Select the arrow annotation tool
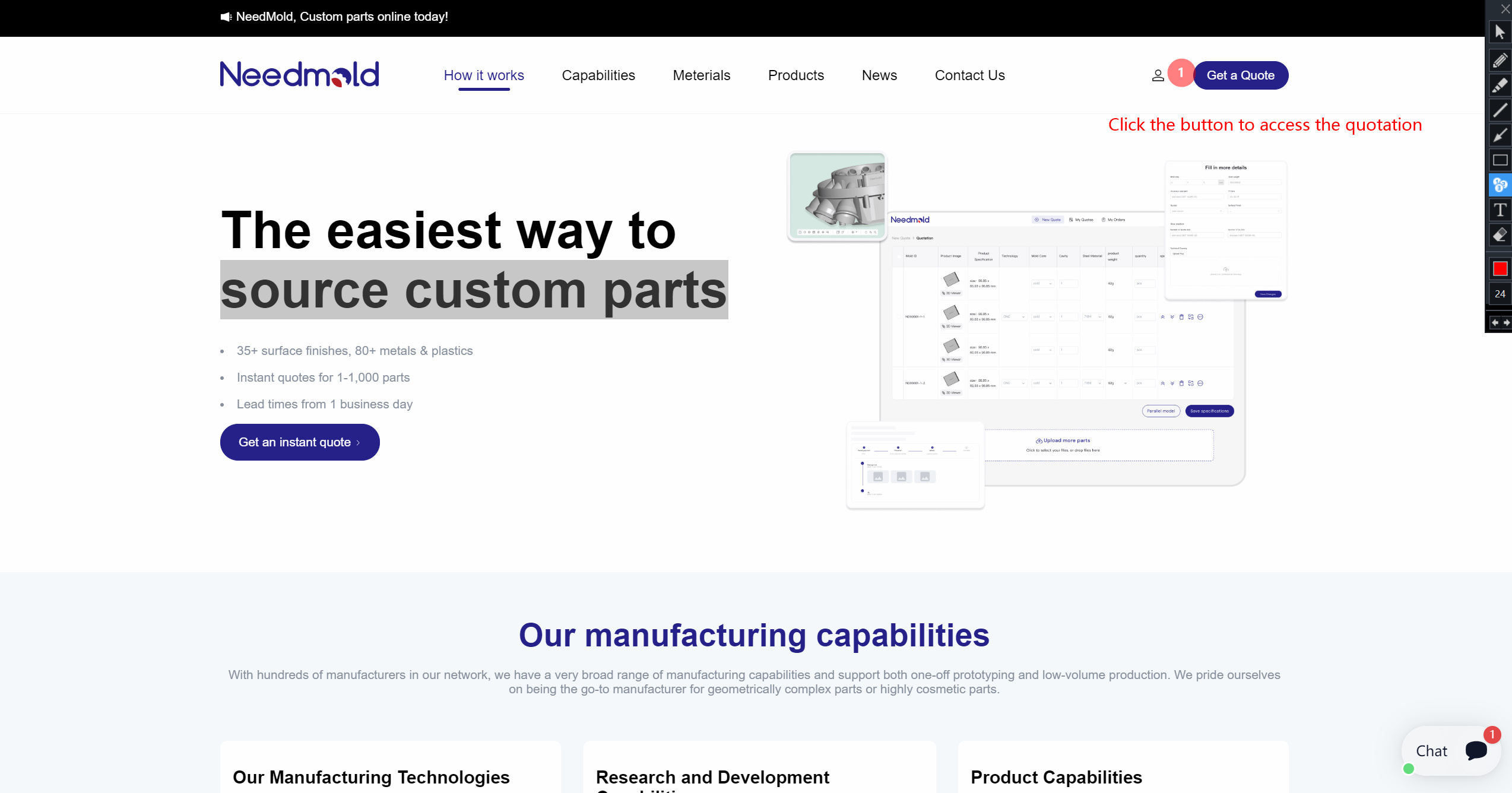The height and width of the screenshot is (793, 1512). coord(1500,135)
